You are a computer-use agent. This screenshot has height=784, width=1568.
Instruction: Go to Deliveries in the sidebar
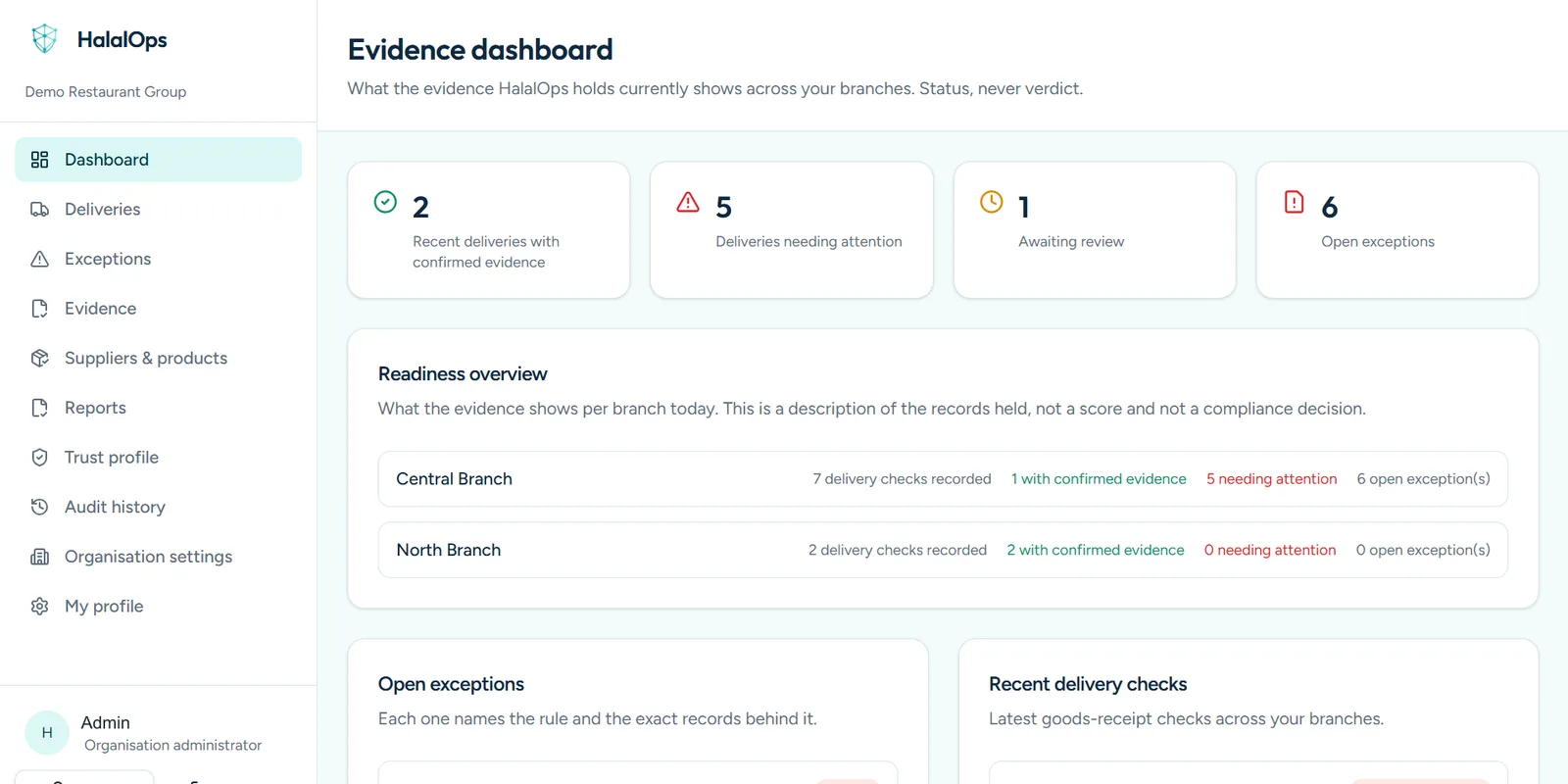[158, 210]
